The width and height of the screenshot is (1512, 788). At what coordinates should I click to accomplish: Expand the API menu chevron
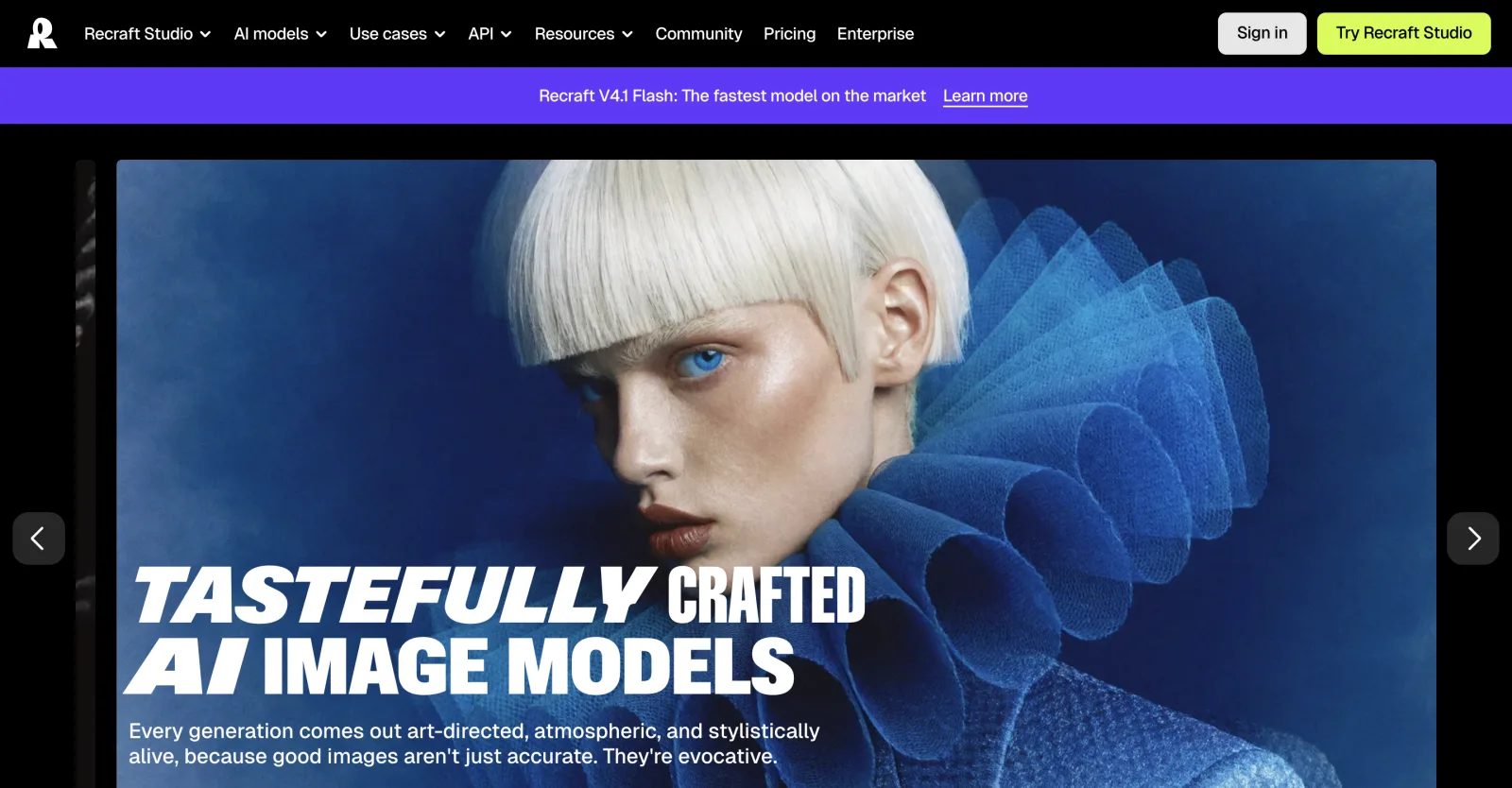tap(507, 34)
